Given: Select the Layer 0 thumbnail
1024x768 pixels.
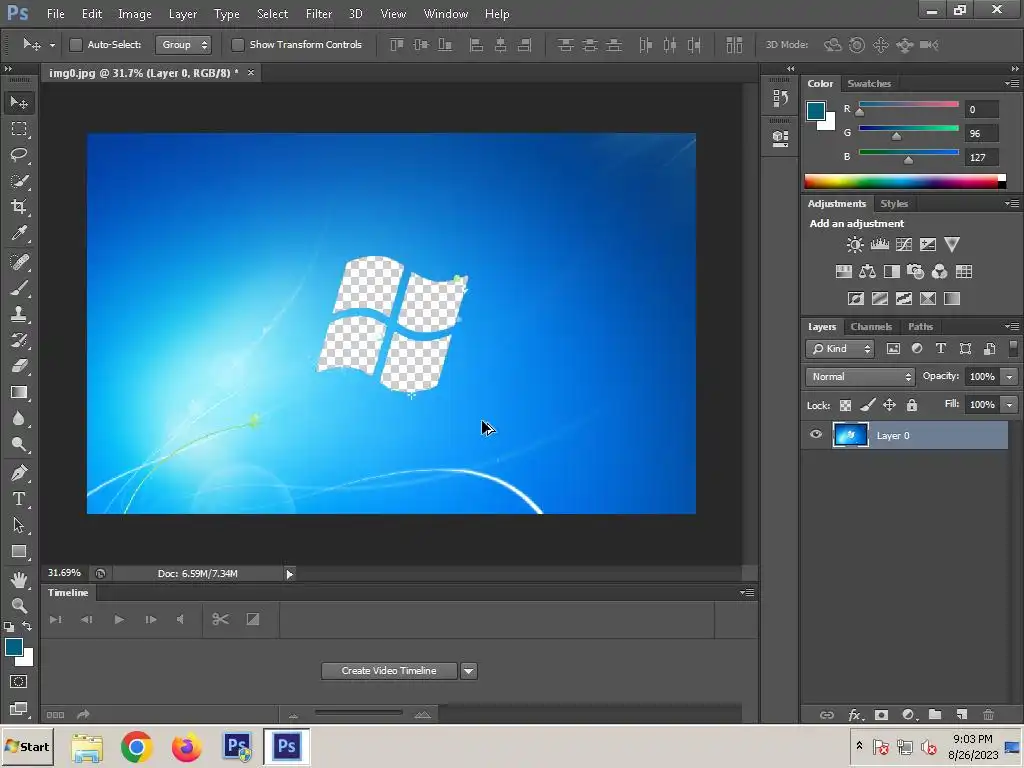Looking at the screenshot, I should [x=850, y=435].
